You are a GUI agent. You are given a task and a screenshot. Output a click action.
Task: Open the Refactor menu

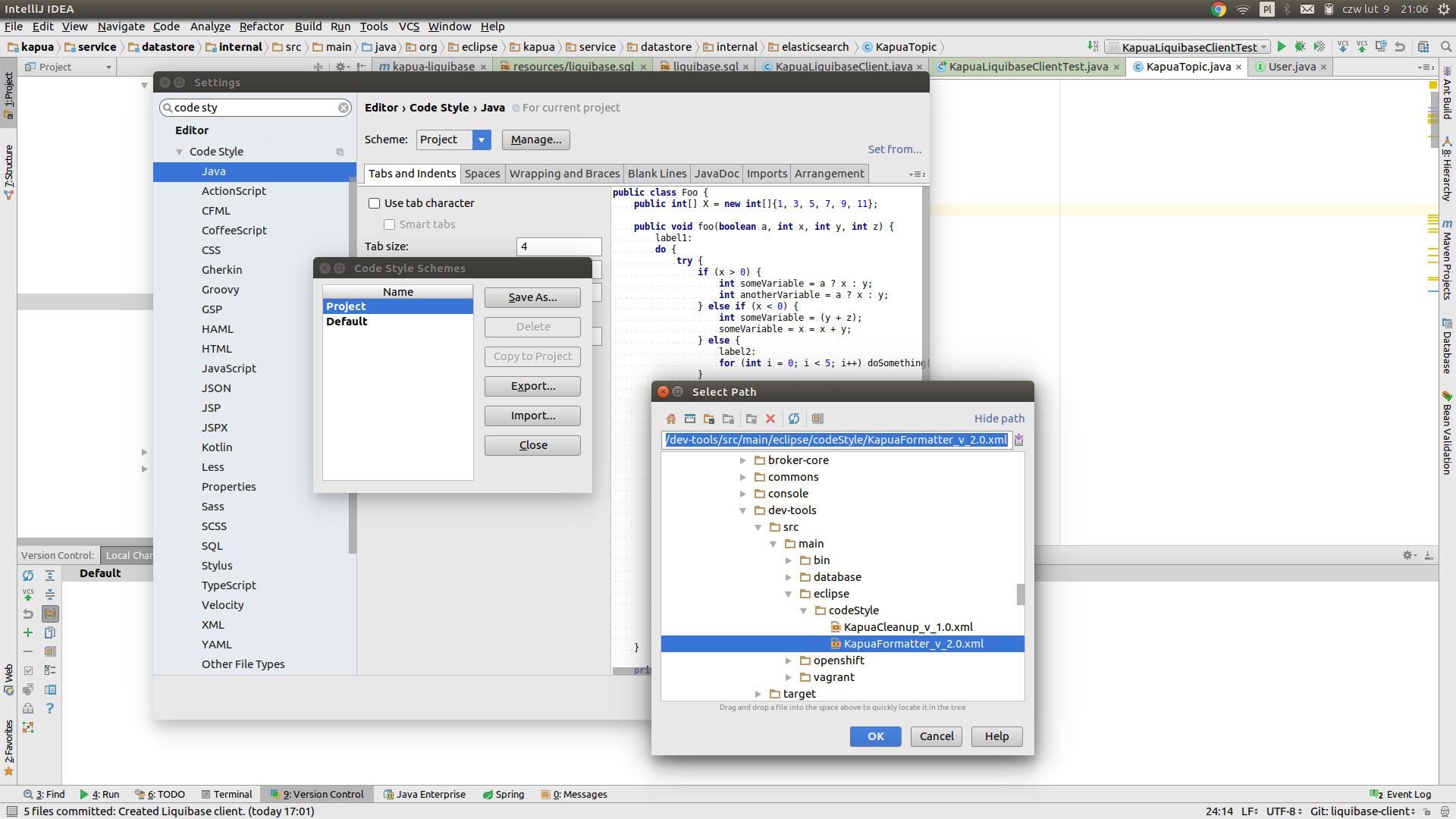coord(261,27)
